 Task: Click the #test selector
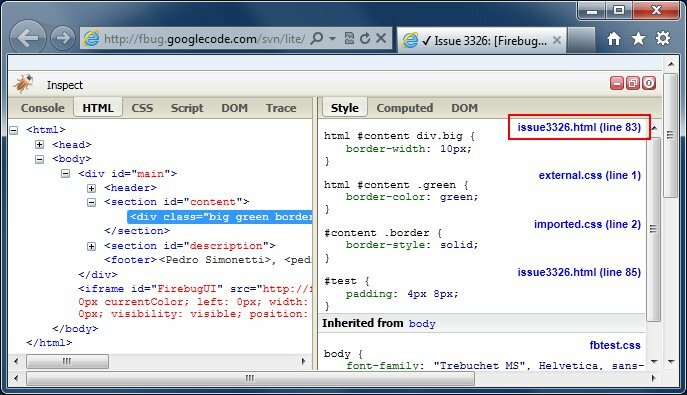[340, 281]
